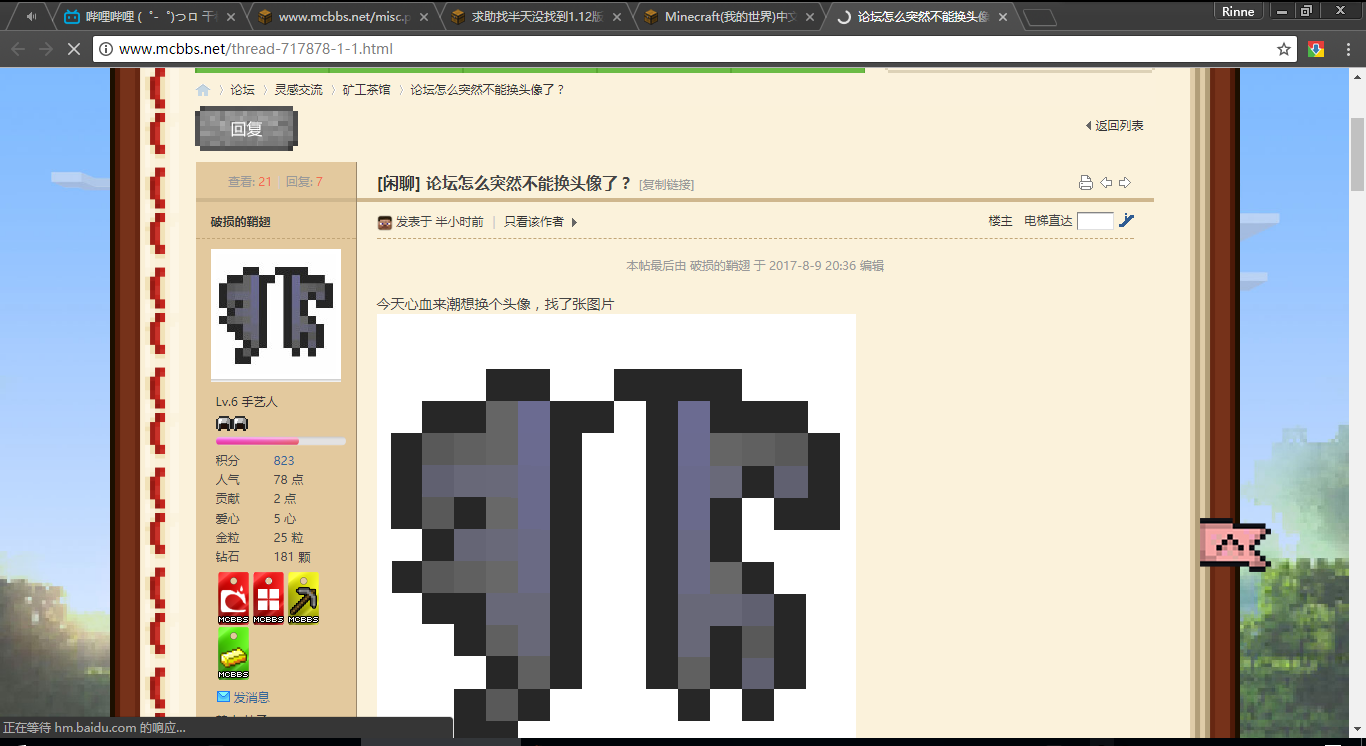
Task: Click the [闲聊] thread category tag
Action: pos(399,183)
